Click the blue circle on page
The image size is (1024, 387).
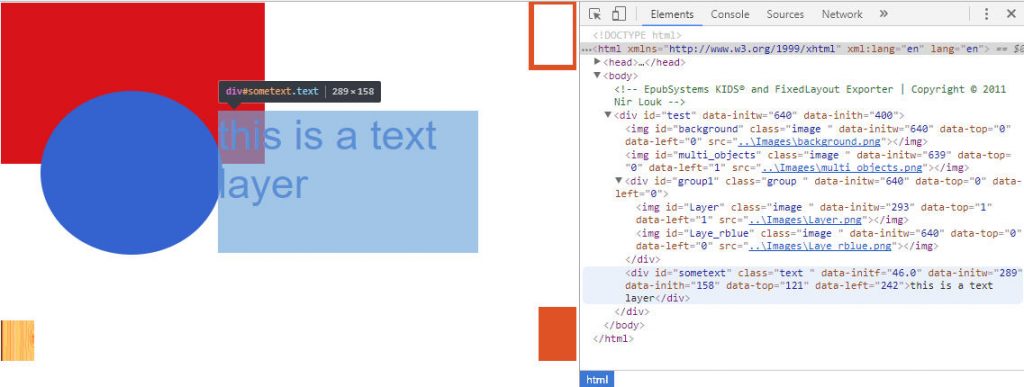(130, 172)
